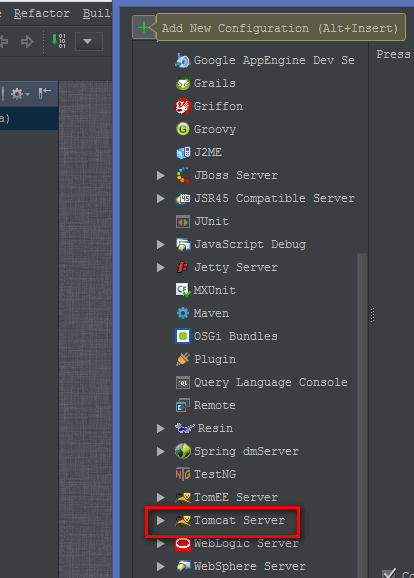Click the OSGi Bundles label
The height and width of the screenshot is (578, 414).
pos(236,336)
